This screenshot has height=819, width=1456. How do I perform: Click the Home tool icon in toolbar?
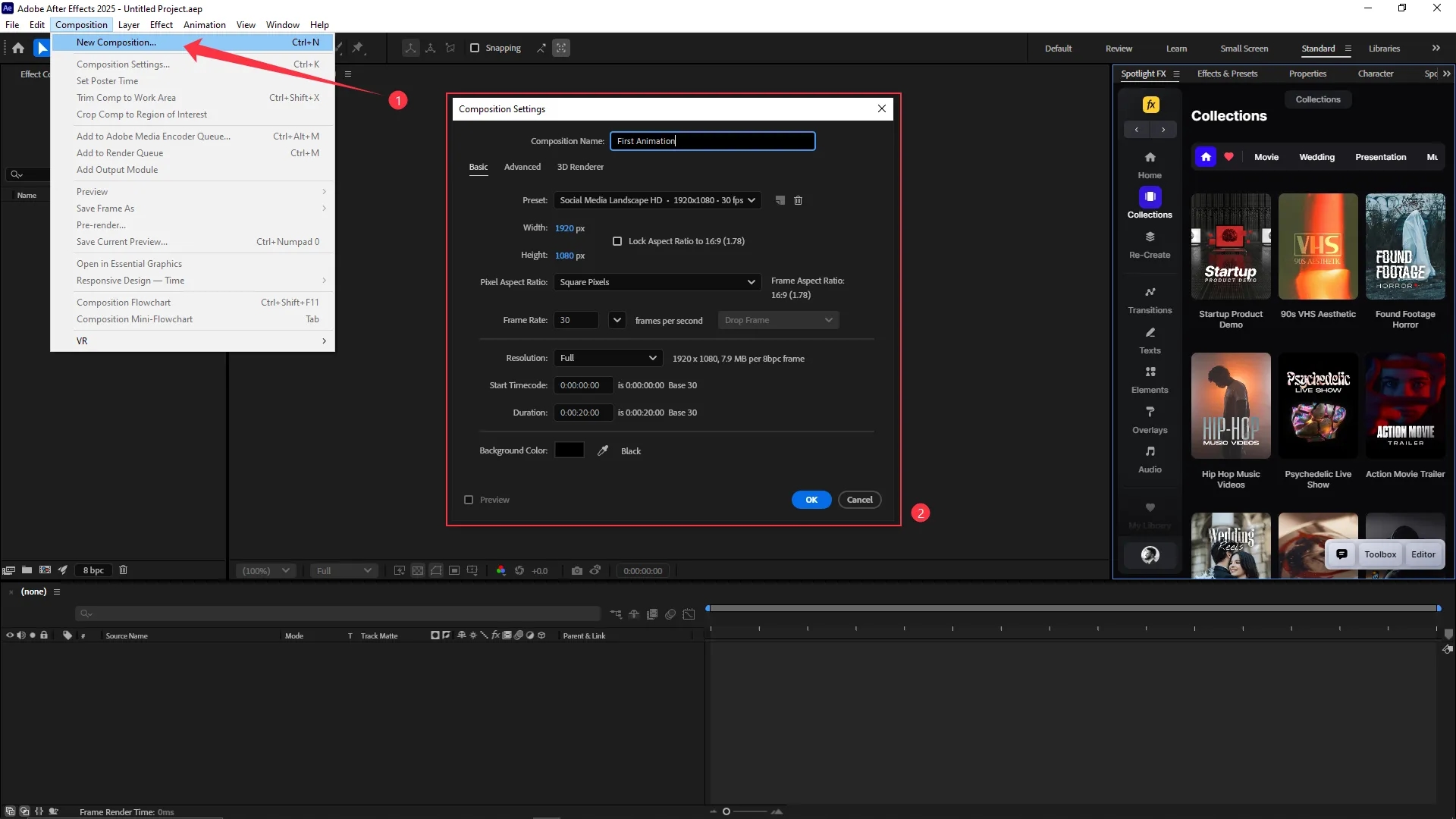click(x=18, y=48)
